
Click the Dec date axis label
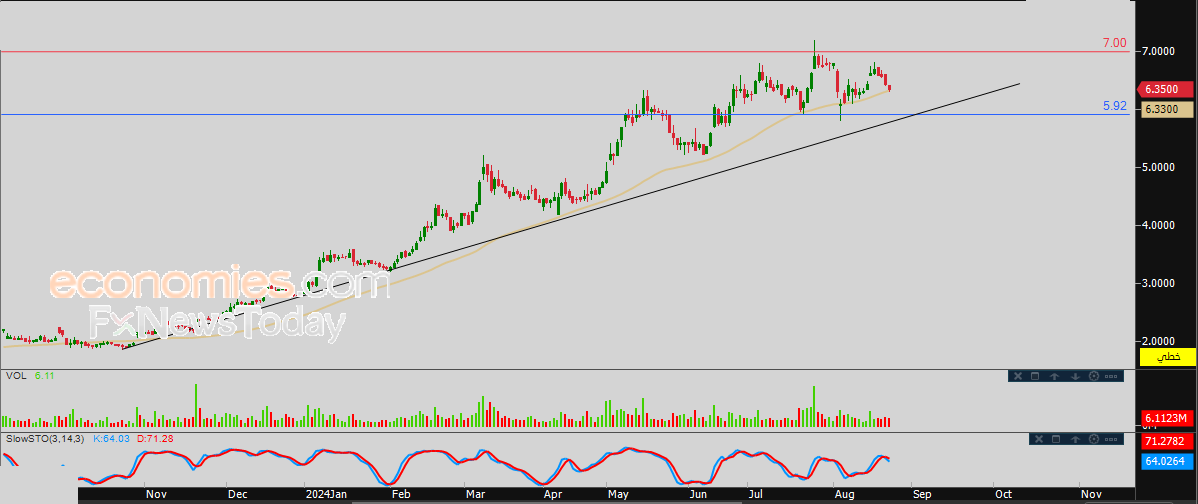point(238,495)
